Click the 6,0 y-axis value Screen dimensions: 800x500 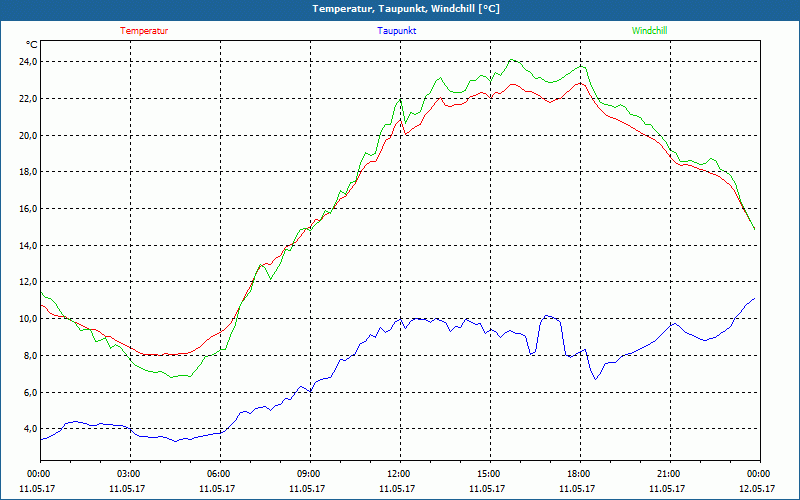pyautogui.click(x=31, y=392)
